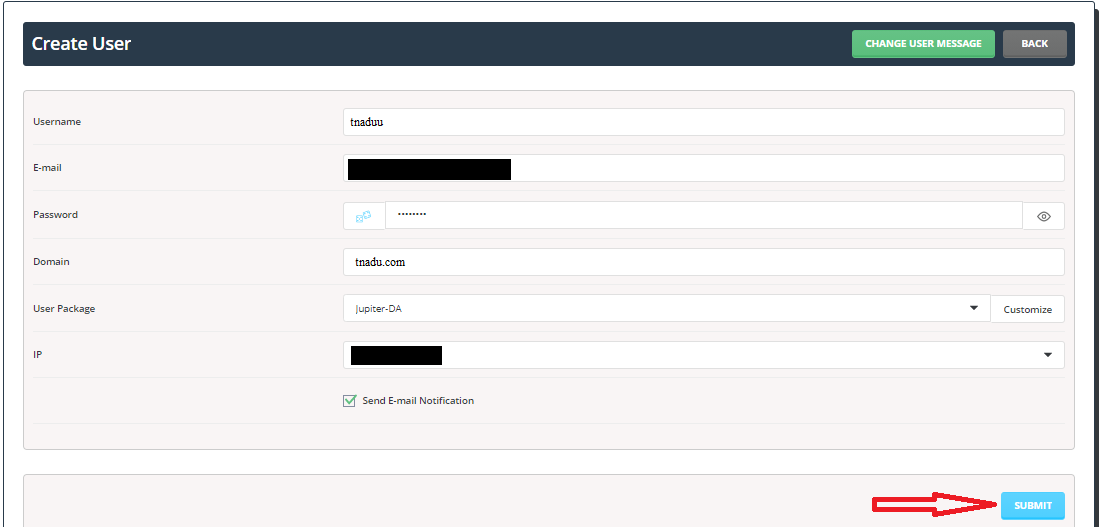Image resolution: width=1104 pixels, height=527 pixels.
Task: Submit the Create User form
Action: click(1032, 506)
